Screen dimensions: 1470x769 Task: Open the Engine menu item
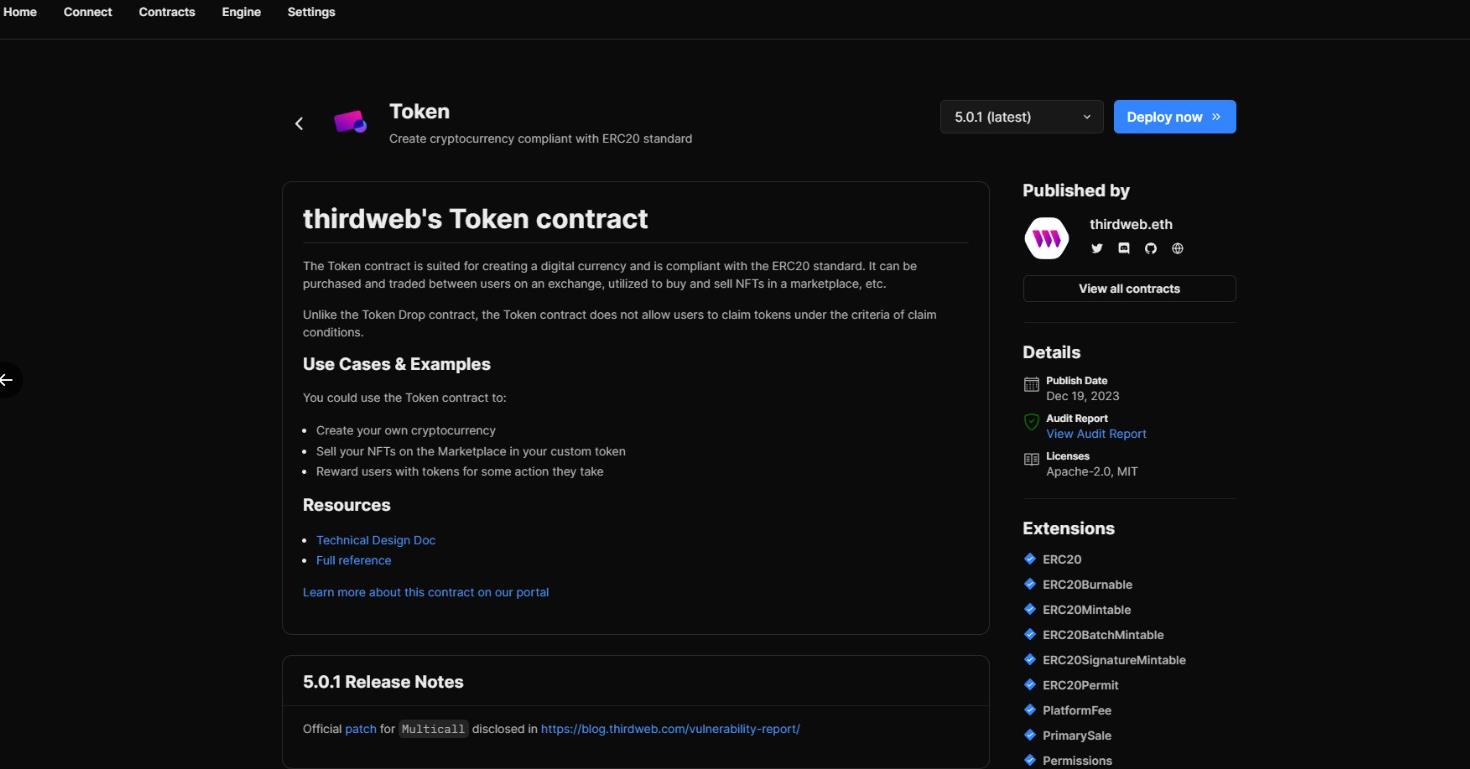[241, 12]
